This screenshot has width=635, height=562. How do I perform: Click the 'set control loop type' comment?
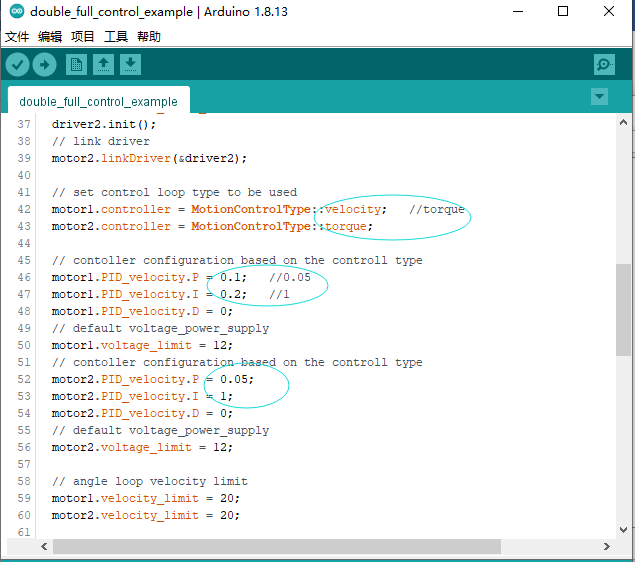click(175, 192)
